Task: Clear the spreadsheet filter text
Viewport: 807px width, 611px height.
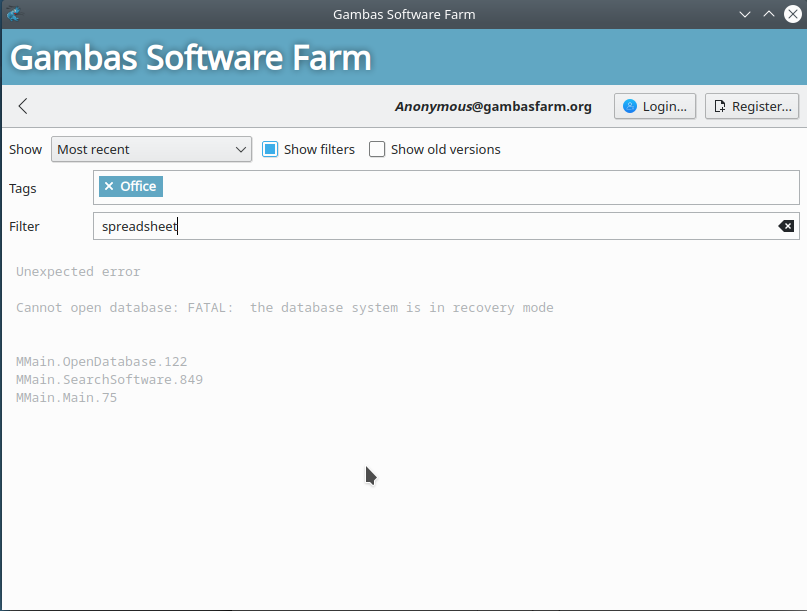Action: [x=786, y=226]
